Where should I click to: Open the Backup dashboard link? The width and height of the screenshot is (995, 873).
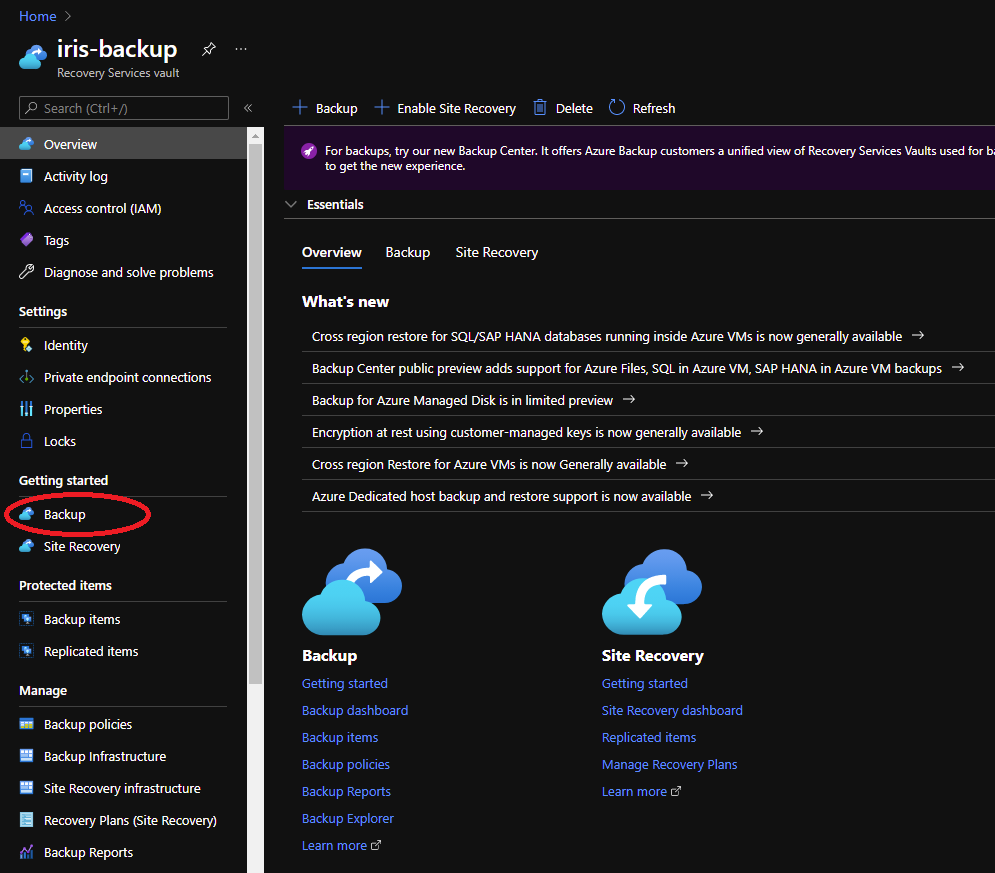click(x=355, y=711)
